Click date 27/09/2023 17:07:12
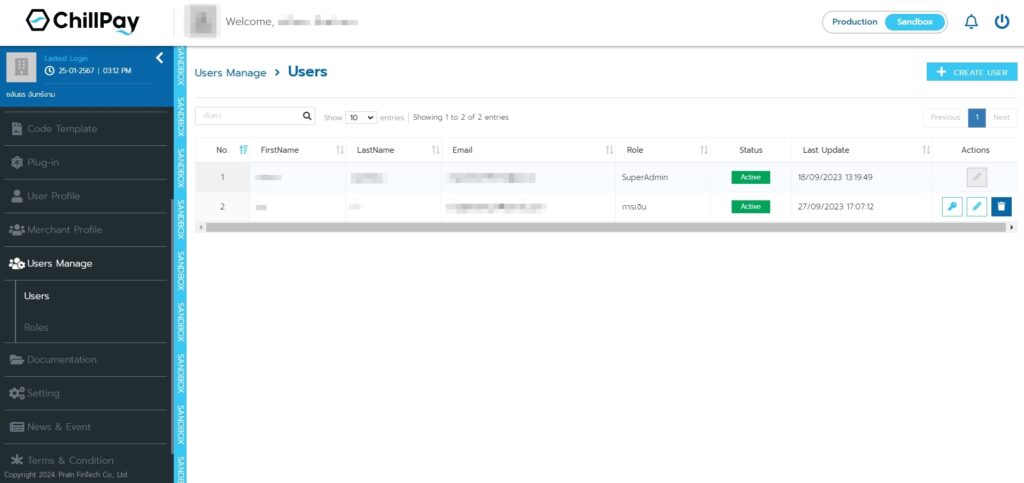 click(836, 207)
